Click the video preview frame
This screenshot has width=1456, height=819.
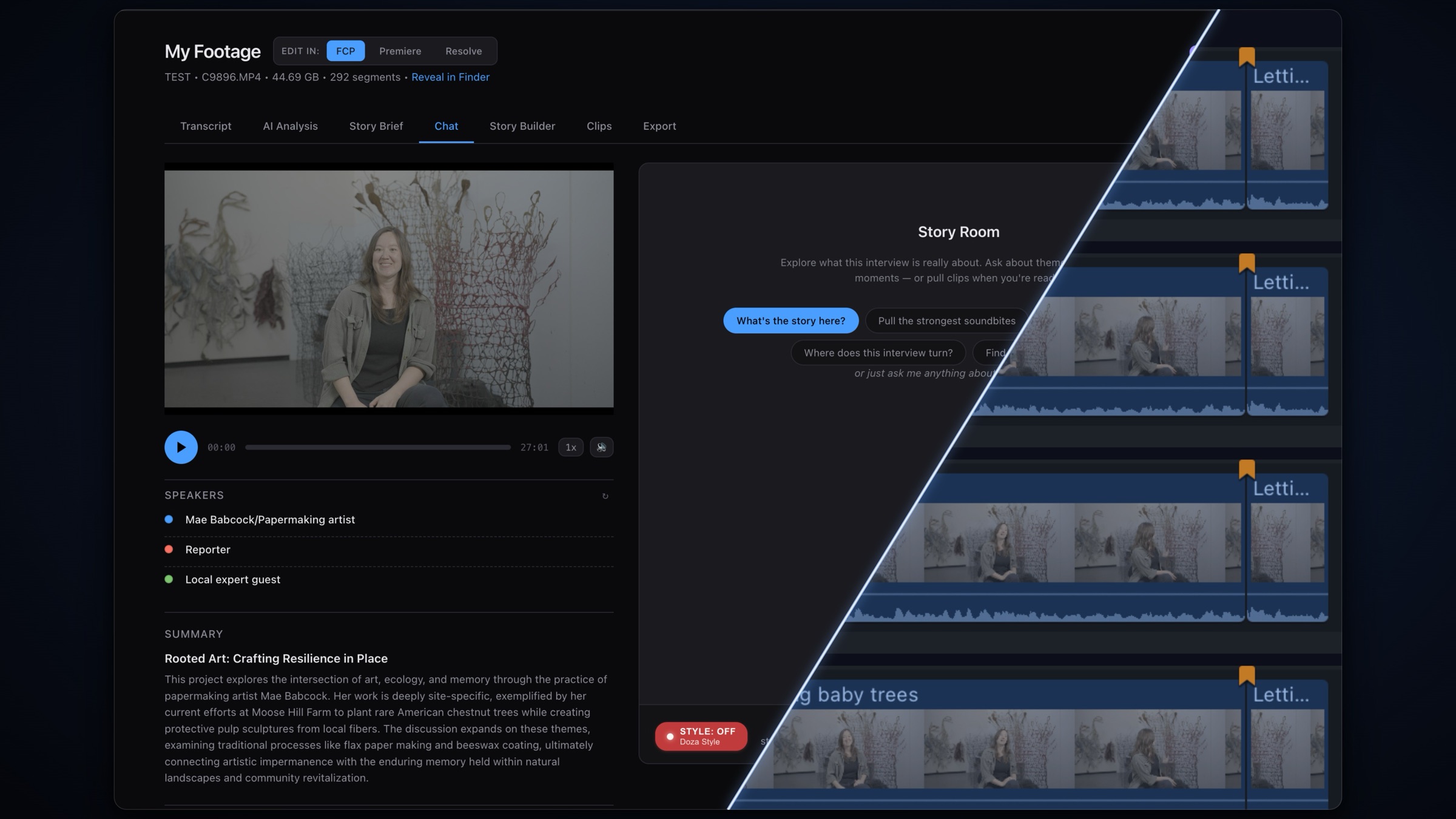click(x=389, y=289)
